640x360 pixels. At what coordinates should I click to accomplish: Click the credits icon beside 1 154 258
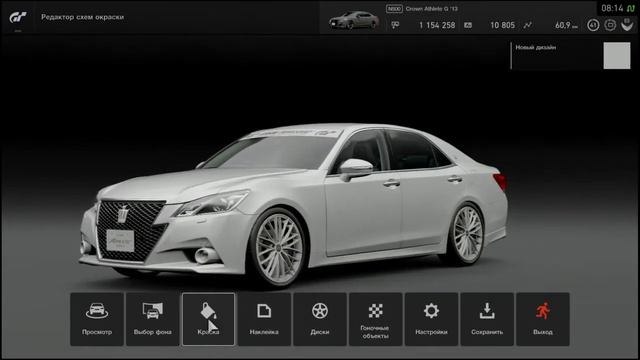coord(395,25)
